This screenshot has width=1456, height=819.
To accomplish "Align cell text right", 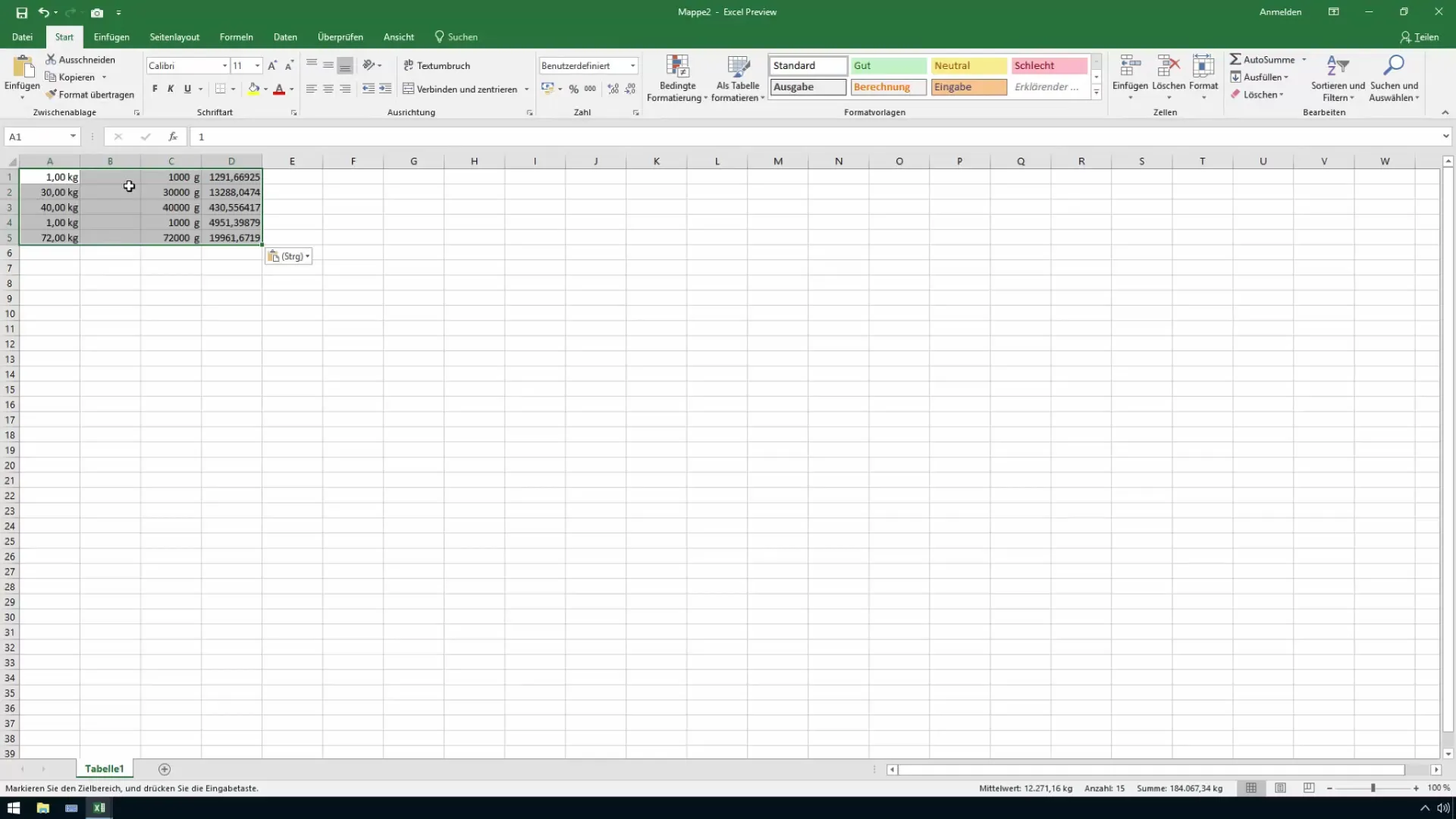I will point(345,89).
